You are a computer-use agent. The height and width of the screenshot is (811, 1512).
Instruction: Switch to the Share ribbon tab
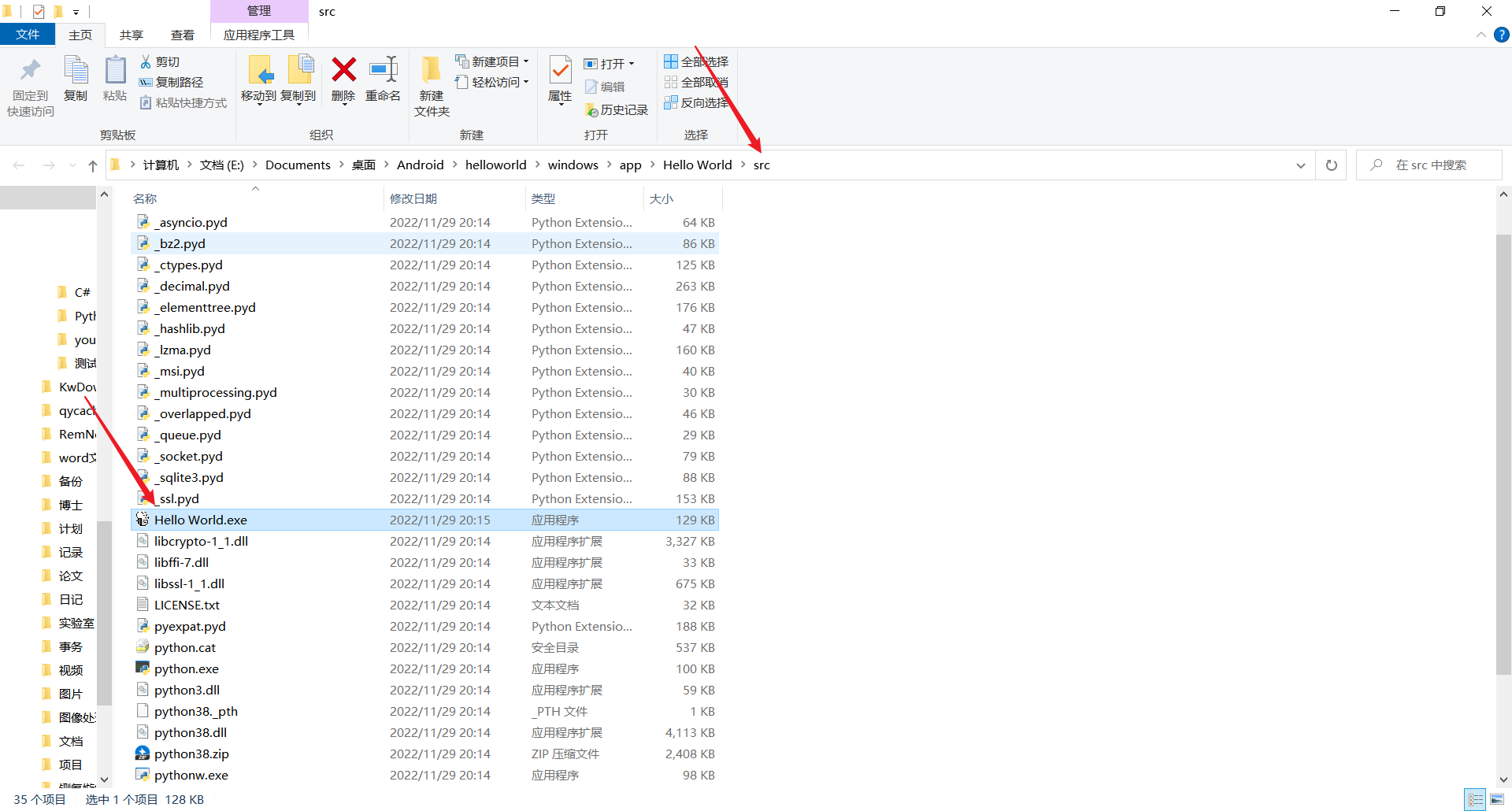pyautogui.click(x=132, y=35)
